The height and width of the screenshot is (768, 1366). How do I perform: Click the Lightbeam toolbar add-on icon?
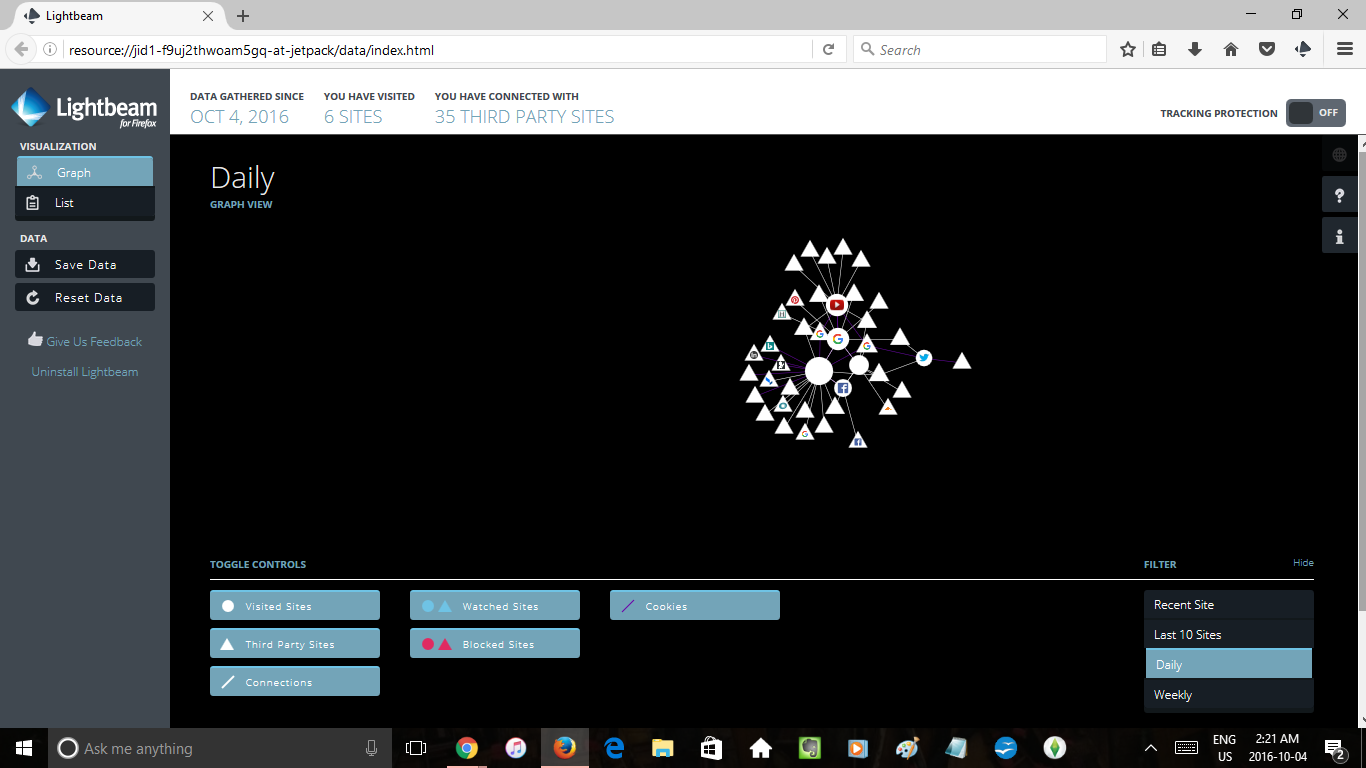(1302, 49)
